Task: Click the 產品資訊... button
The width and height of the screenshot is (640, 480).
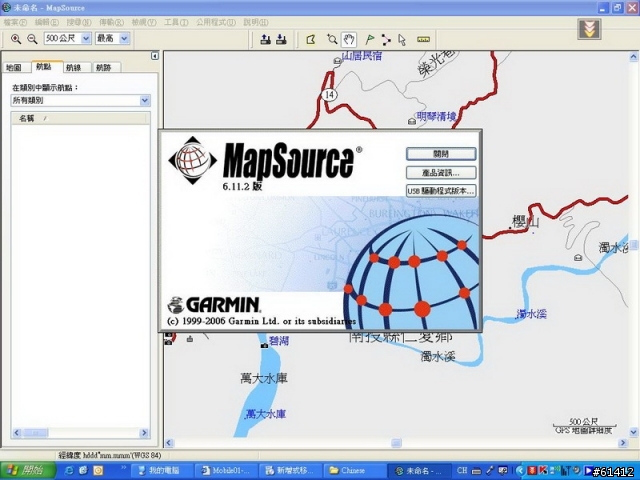Action: pyautogui.click(x=441, y=173)
